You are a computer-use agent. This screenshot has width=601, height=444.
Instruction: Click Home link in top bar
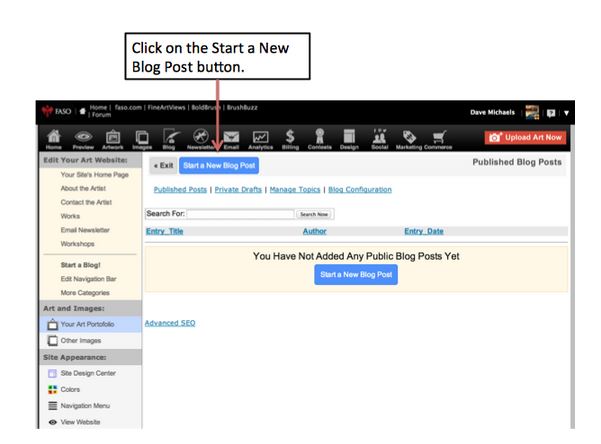click(x=98, y=107)
